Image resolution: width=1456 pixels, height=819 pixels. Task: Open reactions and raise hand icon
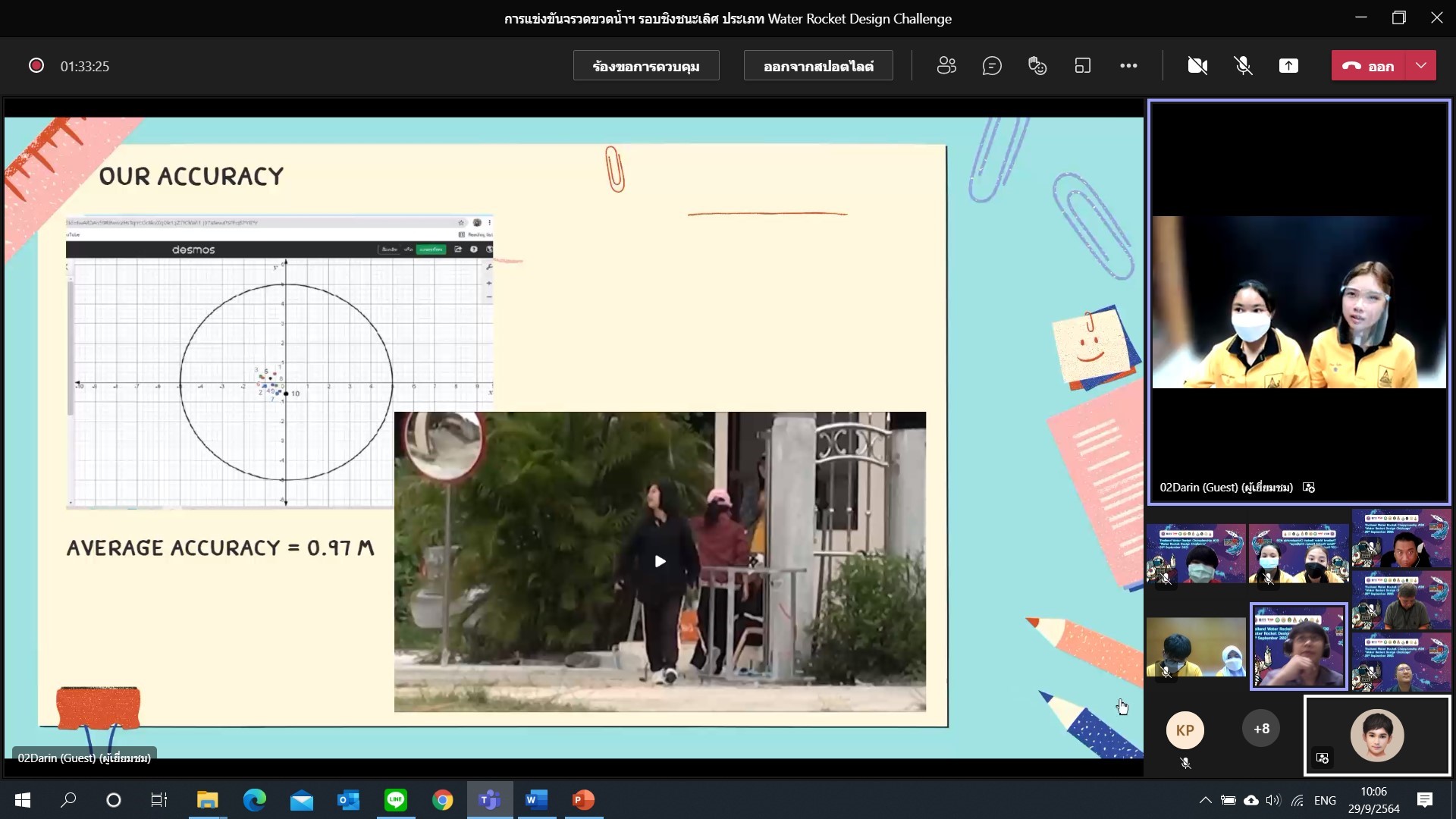(x=1037, y=66)
